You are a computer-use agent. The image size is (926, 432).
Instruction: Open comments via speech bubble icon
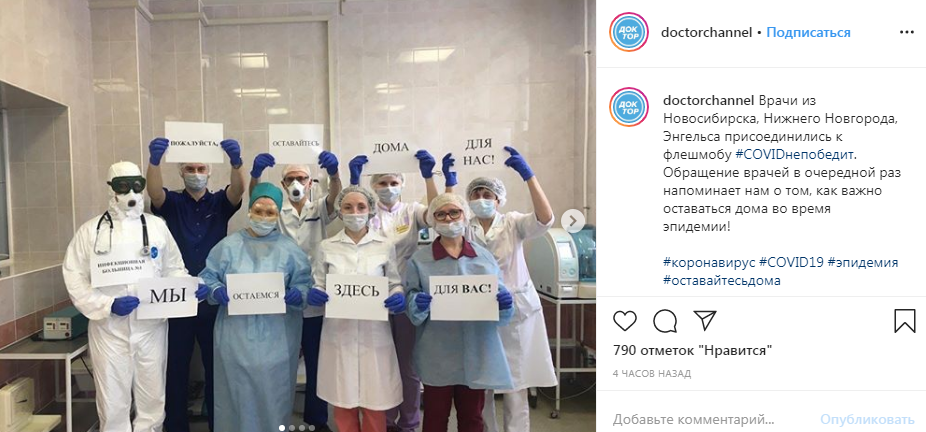[x=665, y=321]
